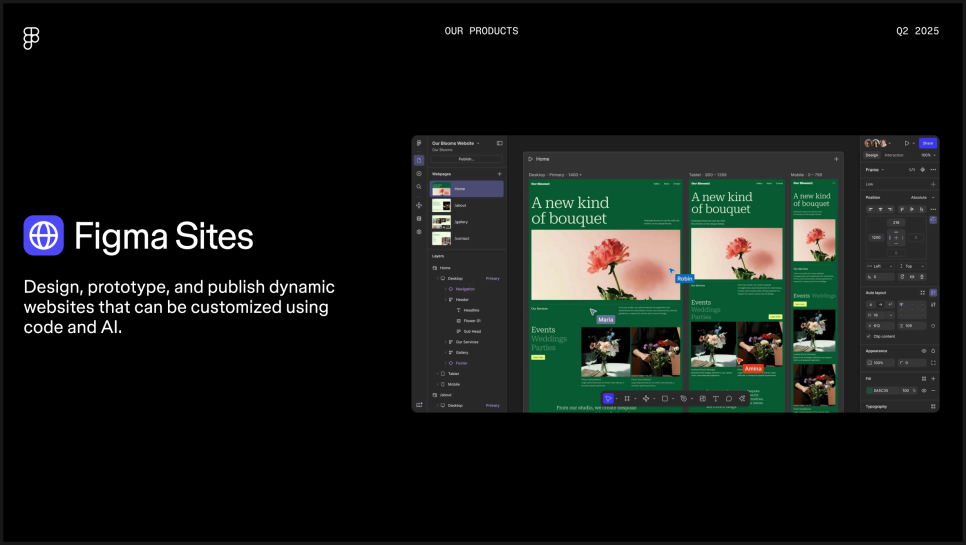Viewport: 966px width, 545px height.
Task: Open the CMS database icon in left rail
Action: [419, 219]
